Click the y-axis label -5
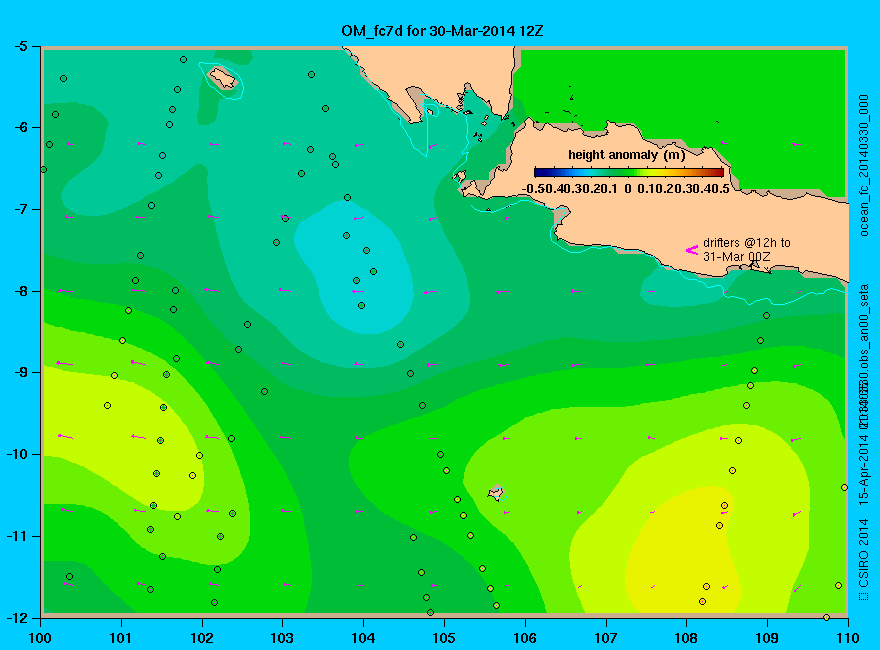880x650 pixels. pos(20,46)
